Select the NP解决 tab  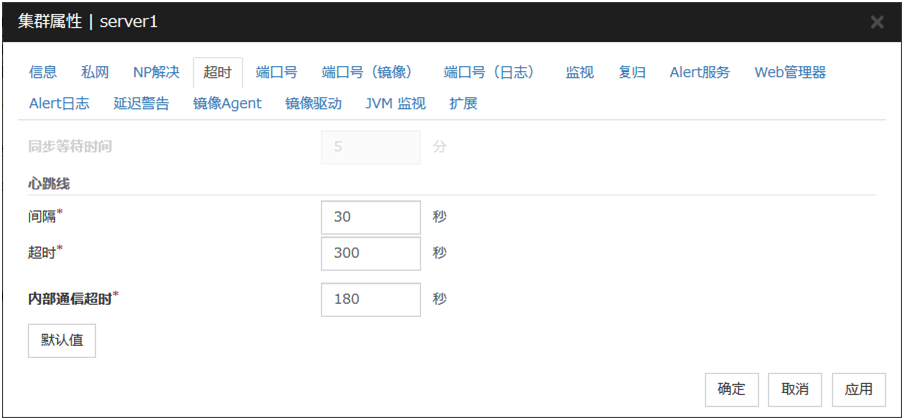156,72
